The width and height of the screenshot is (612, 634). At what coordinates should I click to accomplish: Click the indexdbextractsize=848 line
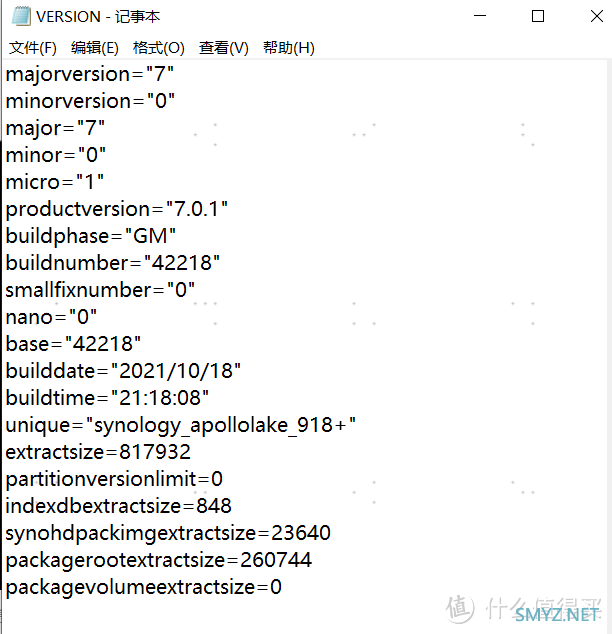(x=118, y=506)
